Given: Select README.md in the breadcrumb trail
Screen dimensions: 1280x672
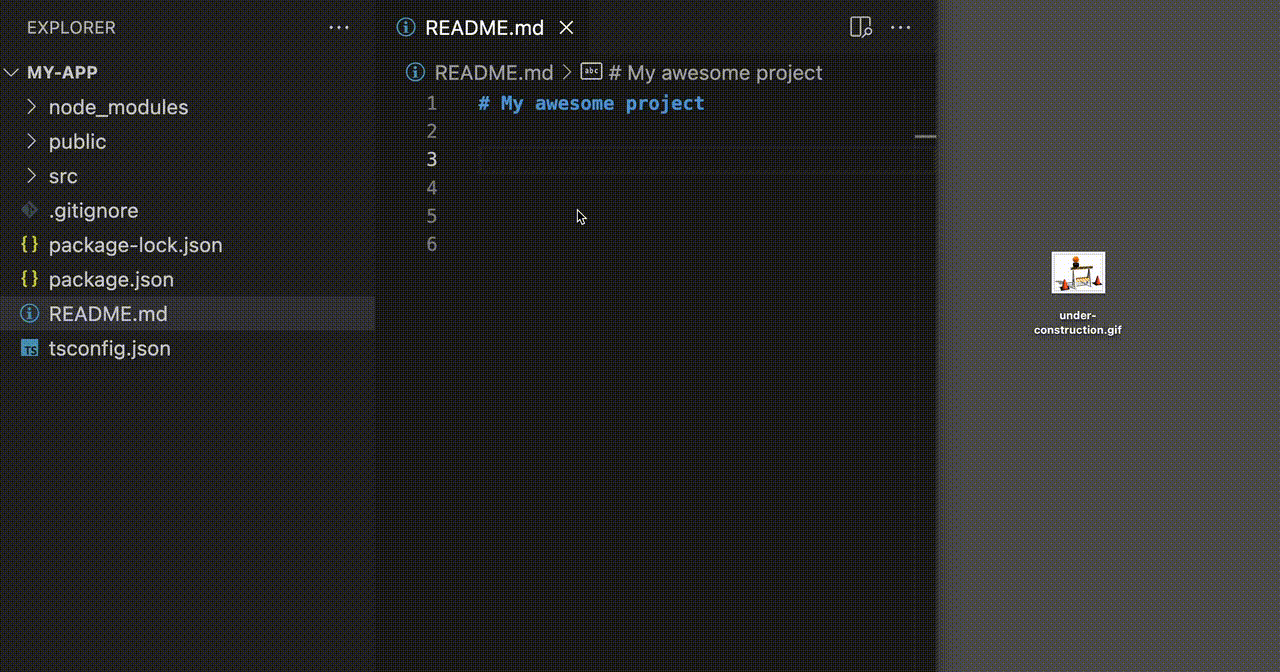Looking at the screenshot, I should click(x=494, y=72).
